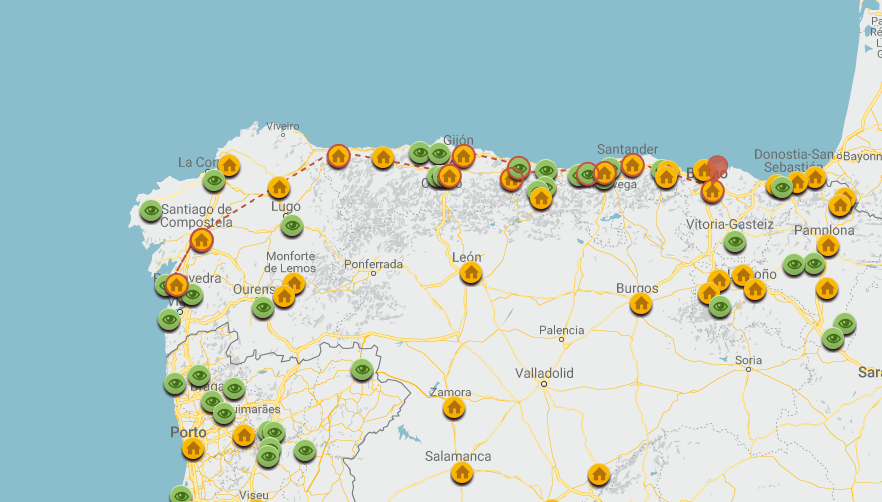The image size is (882, 502).
Task: Click the Palencia city label
Action: pos(561,330)
